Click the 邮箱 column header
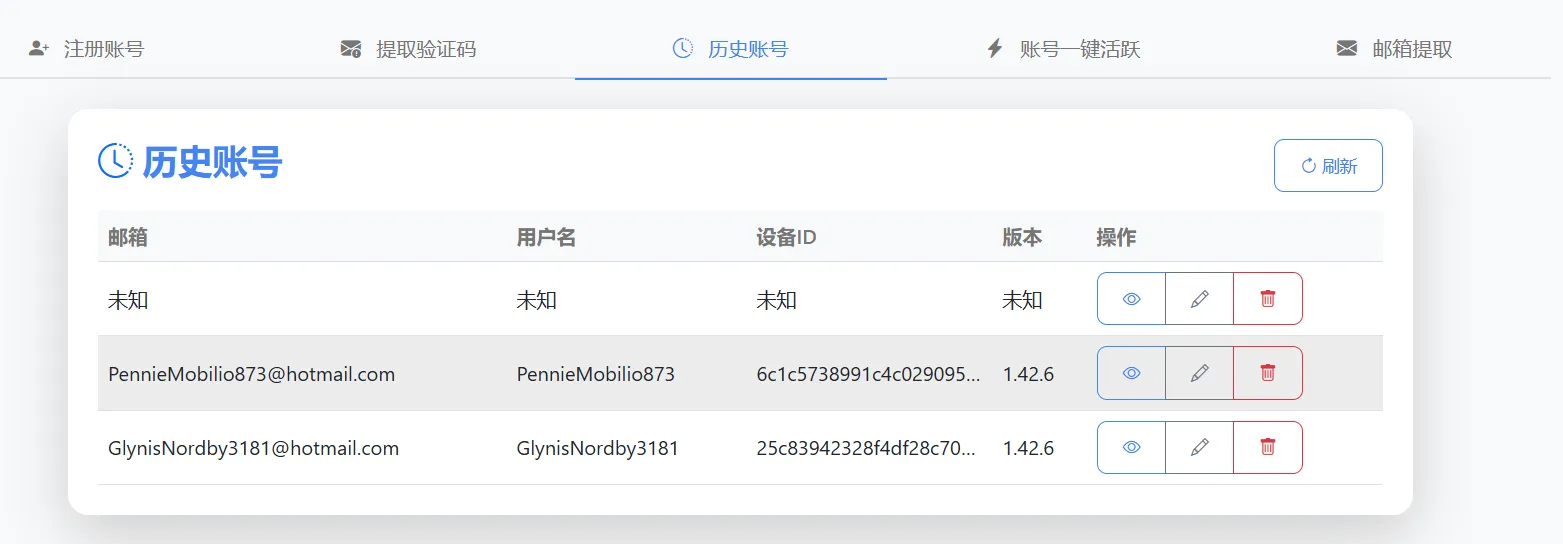Image resolution: width=1563 pixels, height=544 pixels. coord(128,237)
